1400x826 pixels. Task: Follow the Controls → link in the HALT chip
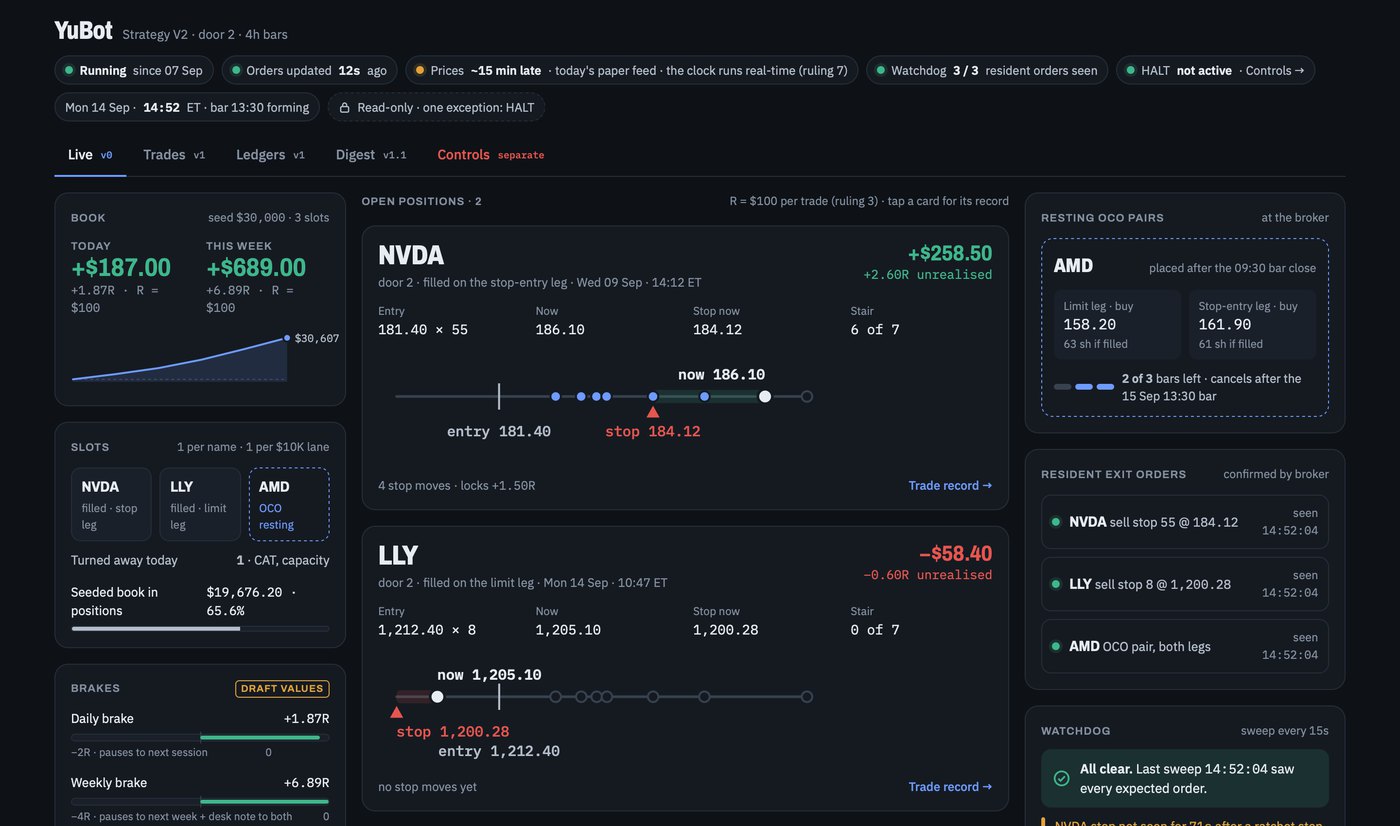[x=1275, y=70]
